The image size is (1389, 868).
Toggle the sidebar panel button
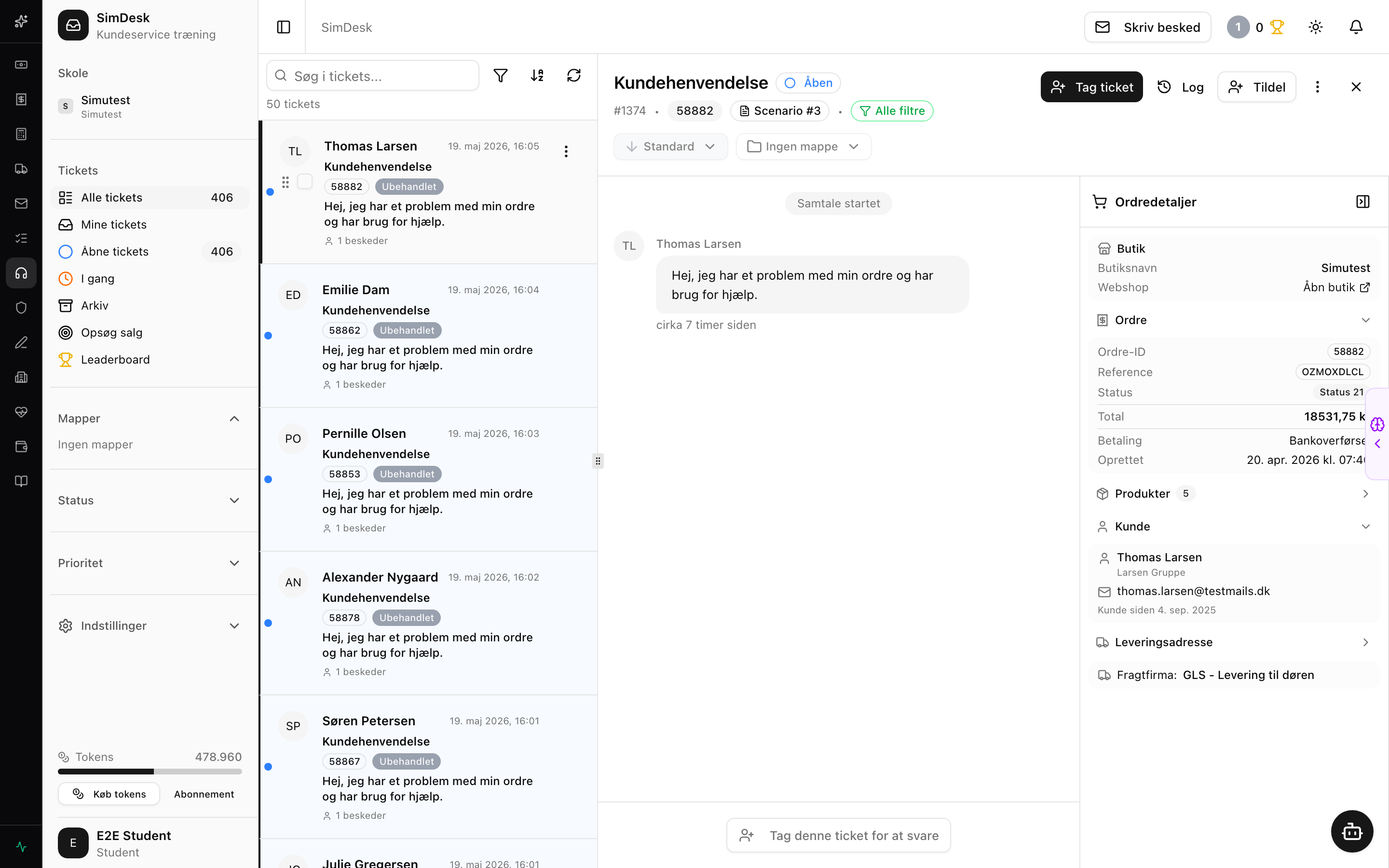click(x=284, y=27)
